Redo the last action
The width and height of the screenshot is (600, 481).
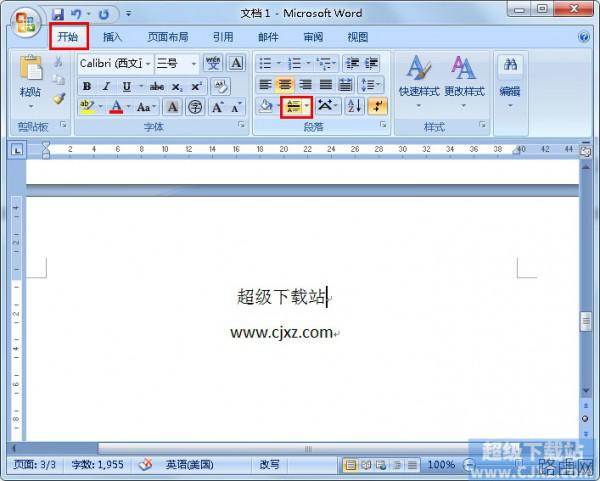(x=103, y=14)
